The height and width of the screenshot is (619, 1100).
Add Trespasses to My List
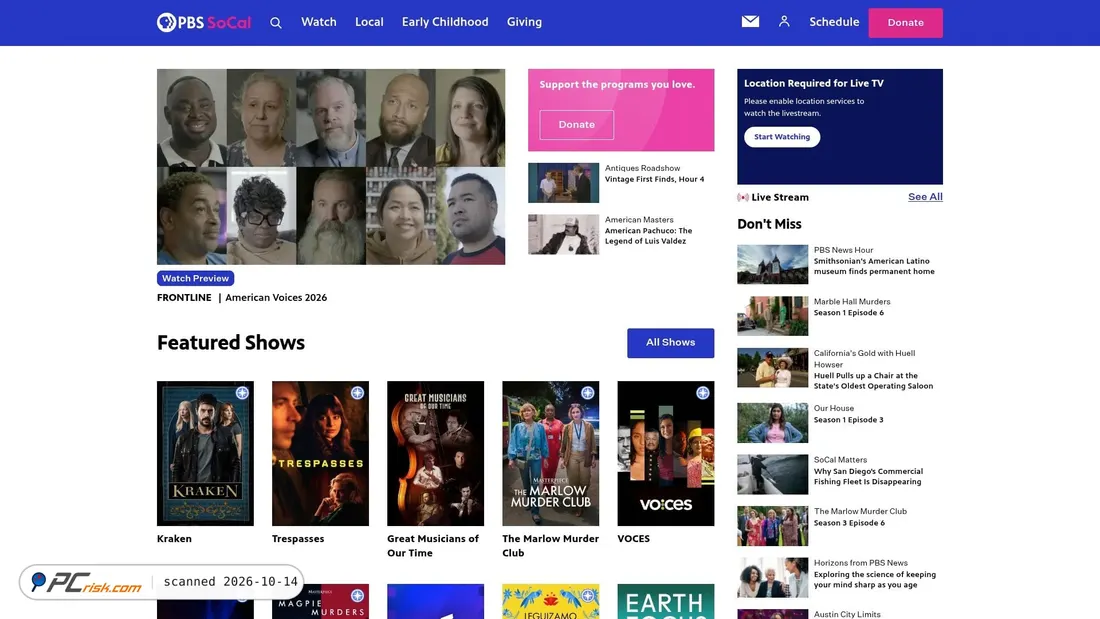(357, 393)
